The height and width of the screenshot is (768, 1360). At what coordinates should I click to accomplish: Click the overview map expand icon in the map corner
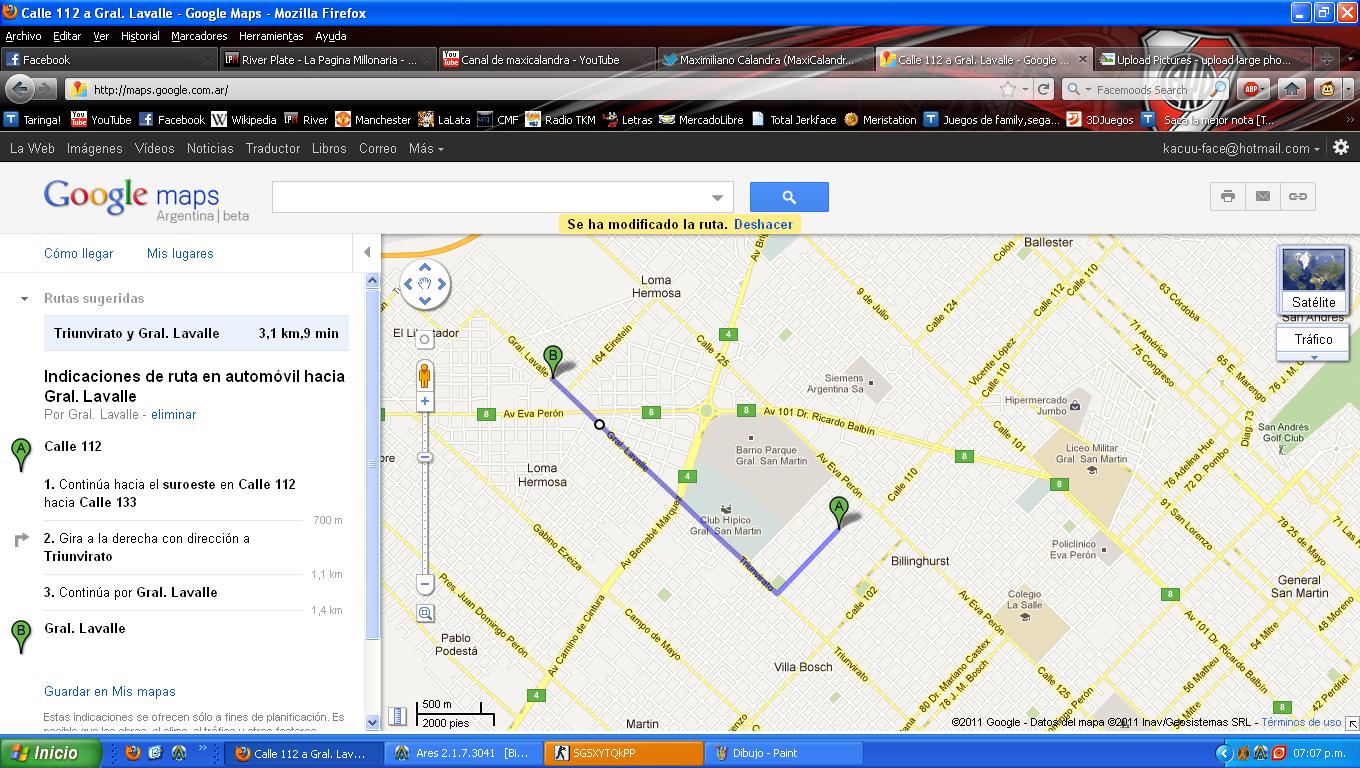click(1352, 722)
